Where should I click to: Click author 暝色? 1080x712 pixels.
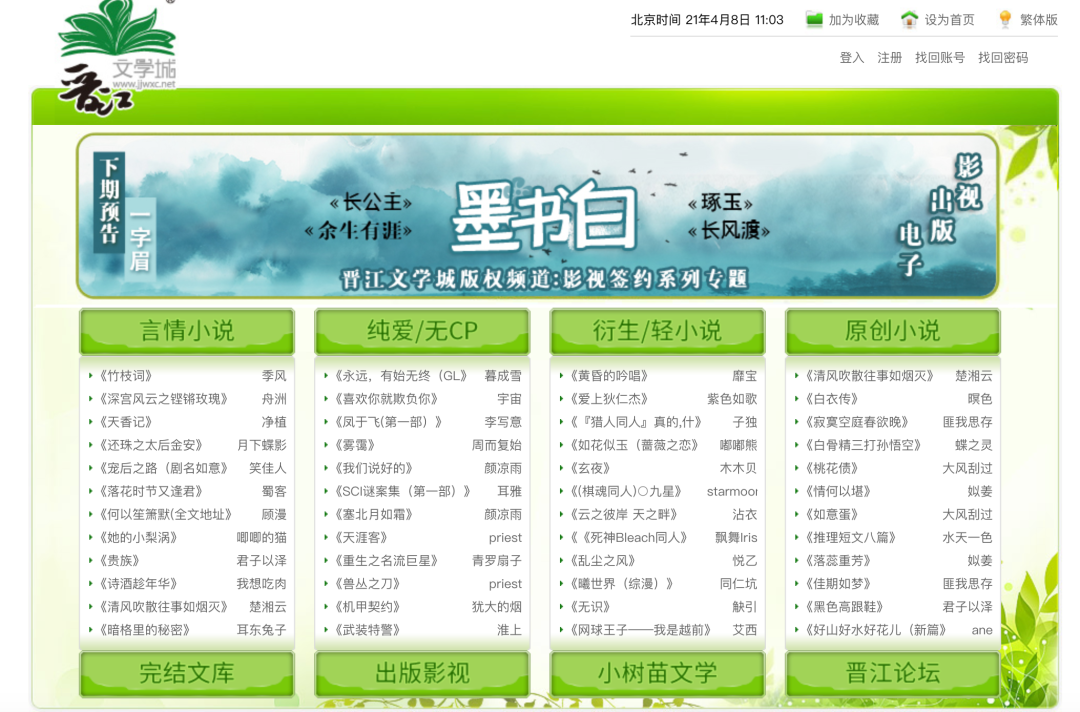[x=980, y=399]
